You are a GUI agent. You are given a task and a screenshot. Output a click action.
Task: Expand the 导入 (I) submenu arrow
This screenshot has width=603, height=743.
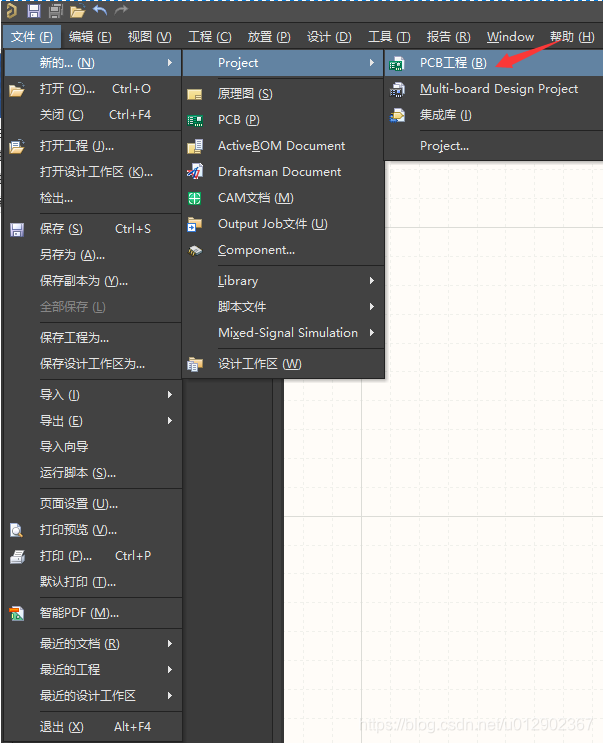tap(170, 394)
